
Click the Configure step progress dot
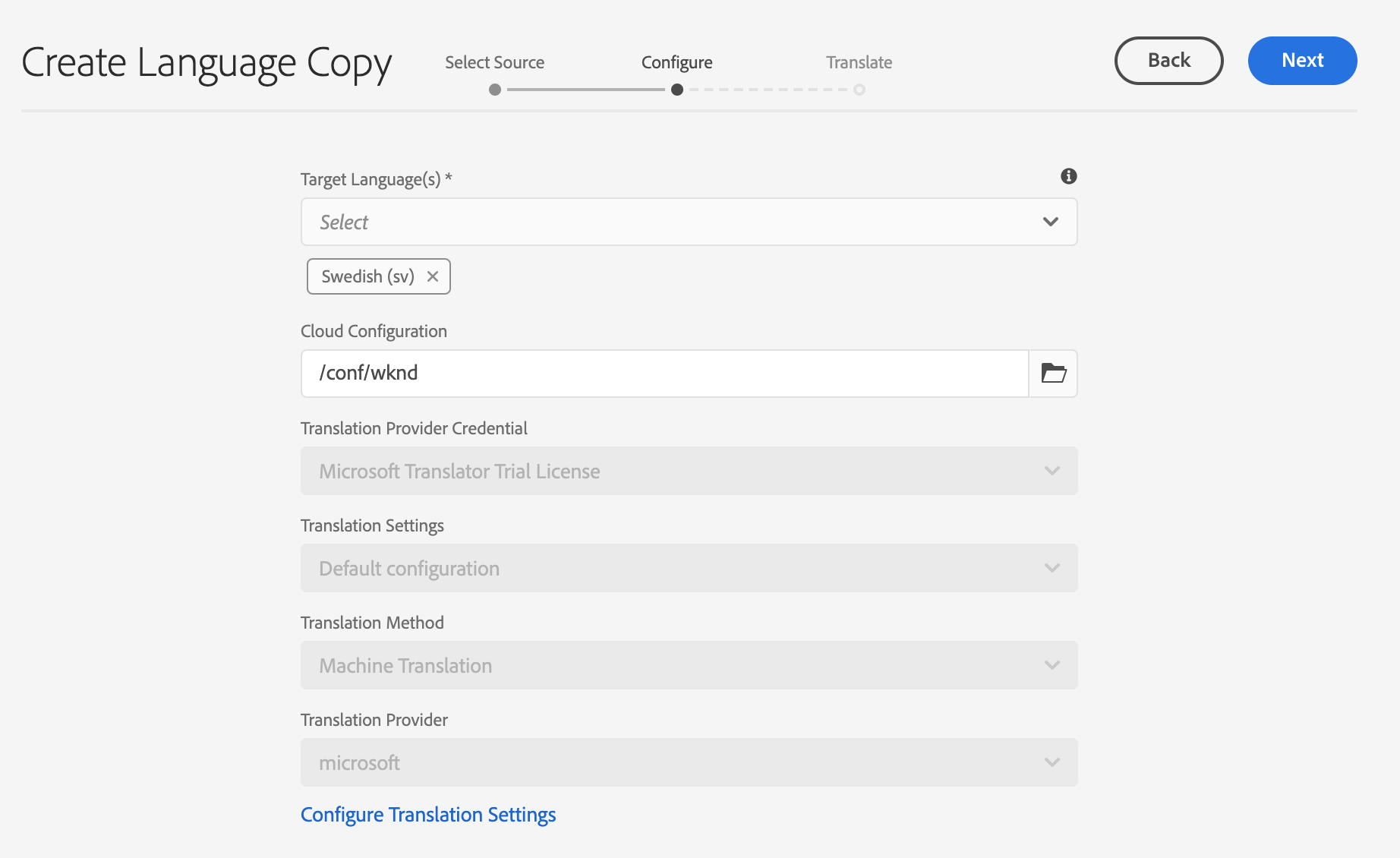pyautogui.click(x=677, y=90)
